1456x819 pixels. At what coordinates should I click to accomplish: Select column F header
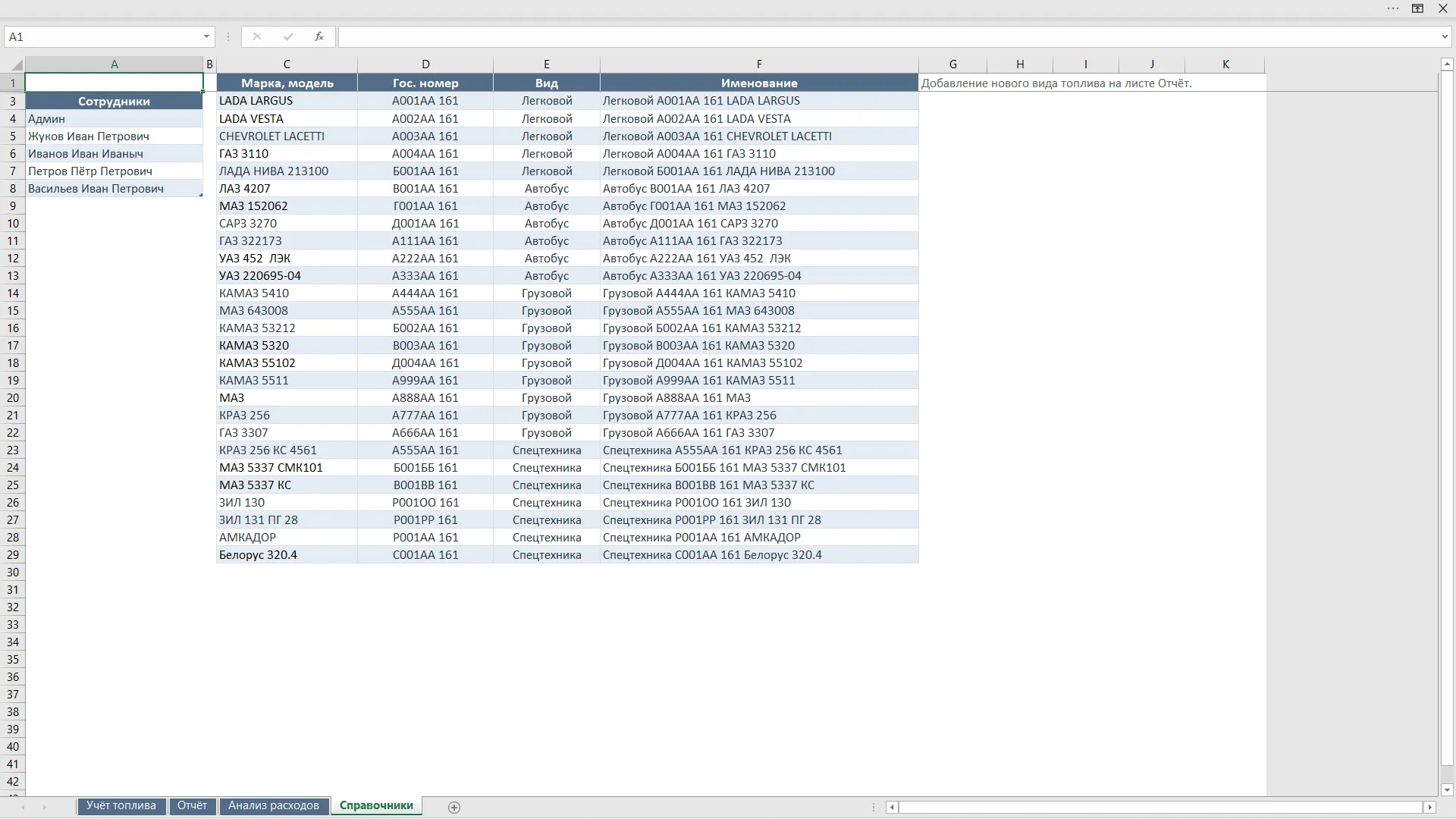[x=759, y=64]
